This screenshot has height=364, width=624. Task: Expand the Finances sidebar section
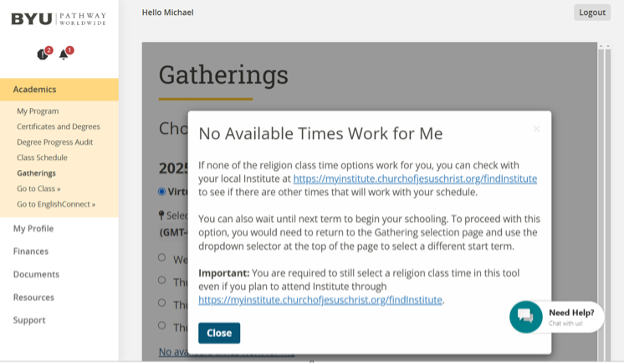coord(31,251)
